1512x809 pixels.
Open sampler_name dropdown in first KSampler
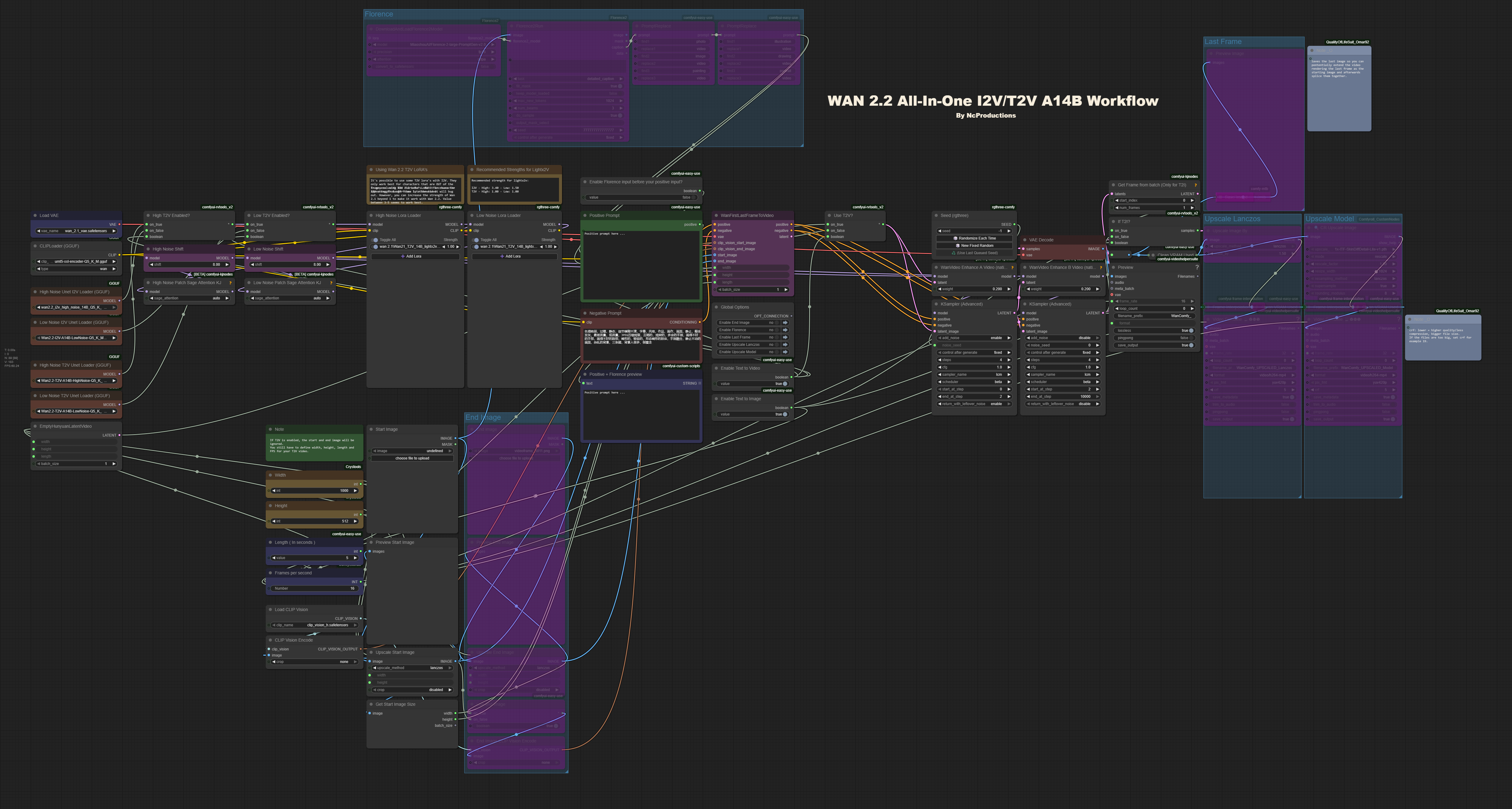(974, 375)
